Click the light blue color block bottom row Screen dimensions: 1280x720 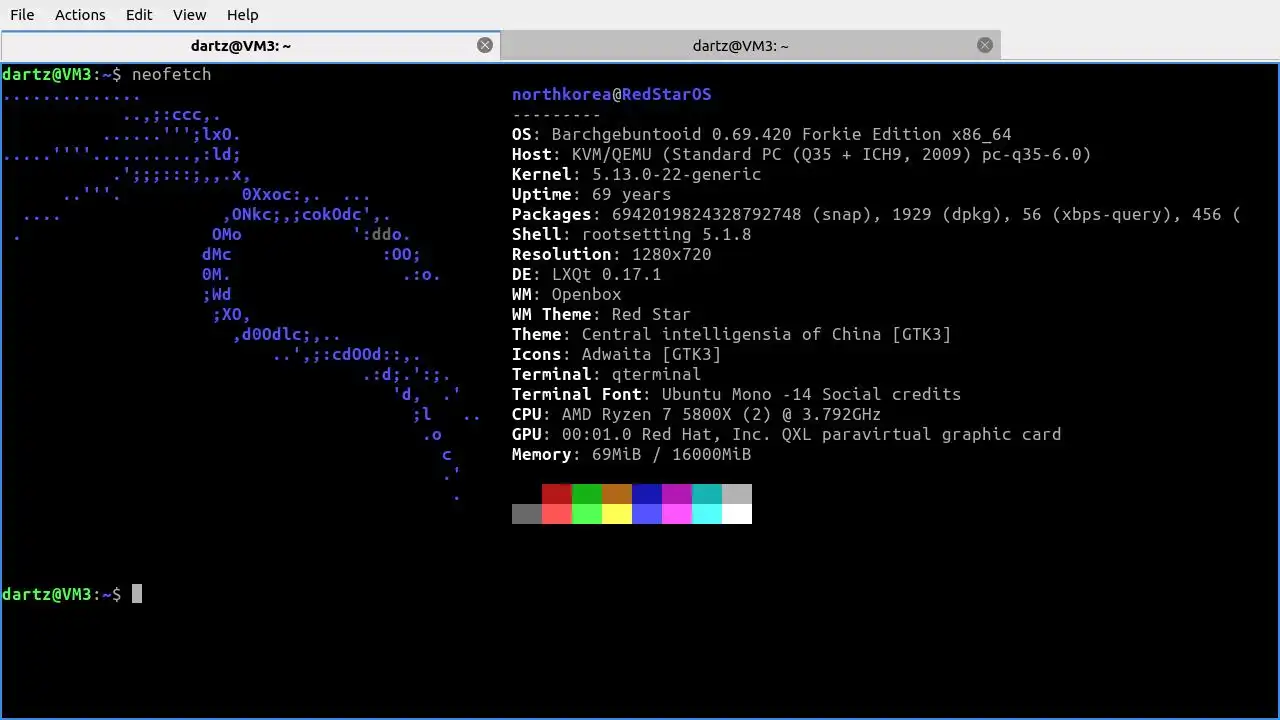647,514
